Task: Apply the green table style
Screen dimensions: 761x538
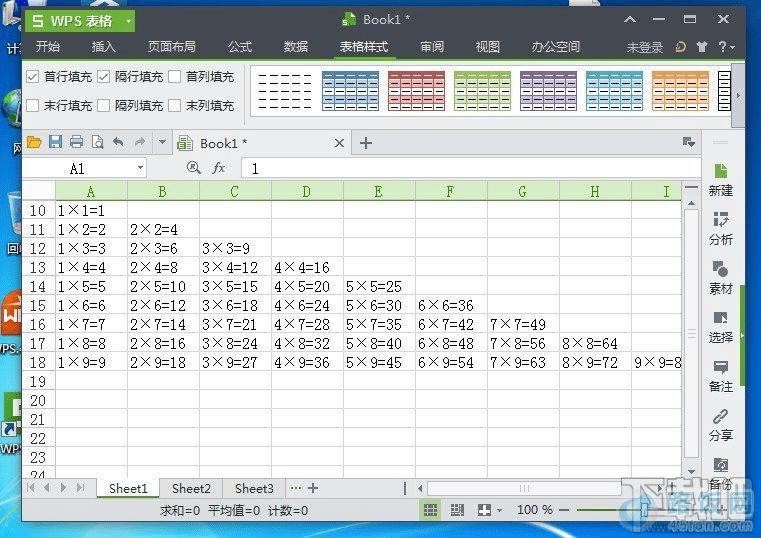Action: point(482,91)
